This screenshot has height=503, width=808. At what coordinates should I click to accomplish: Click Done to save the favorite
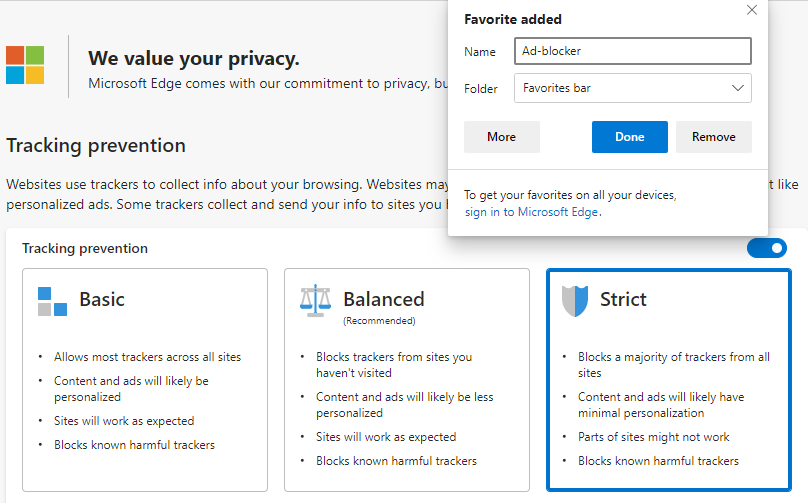[x=629, y=137]
